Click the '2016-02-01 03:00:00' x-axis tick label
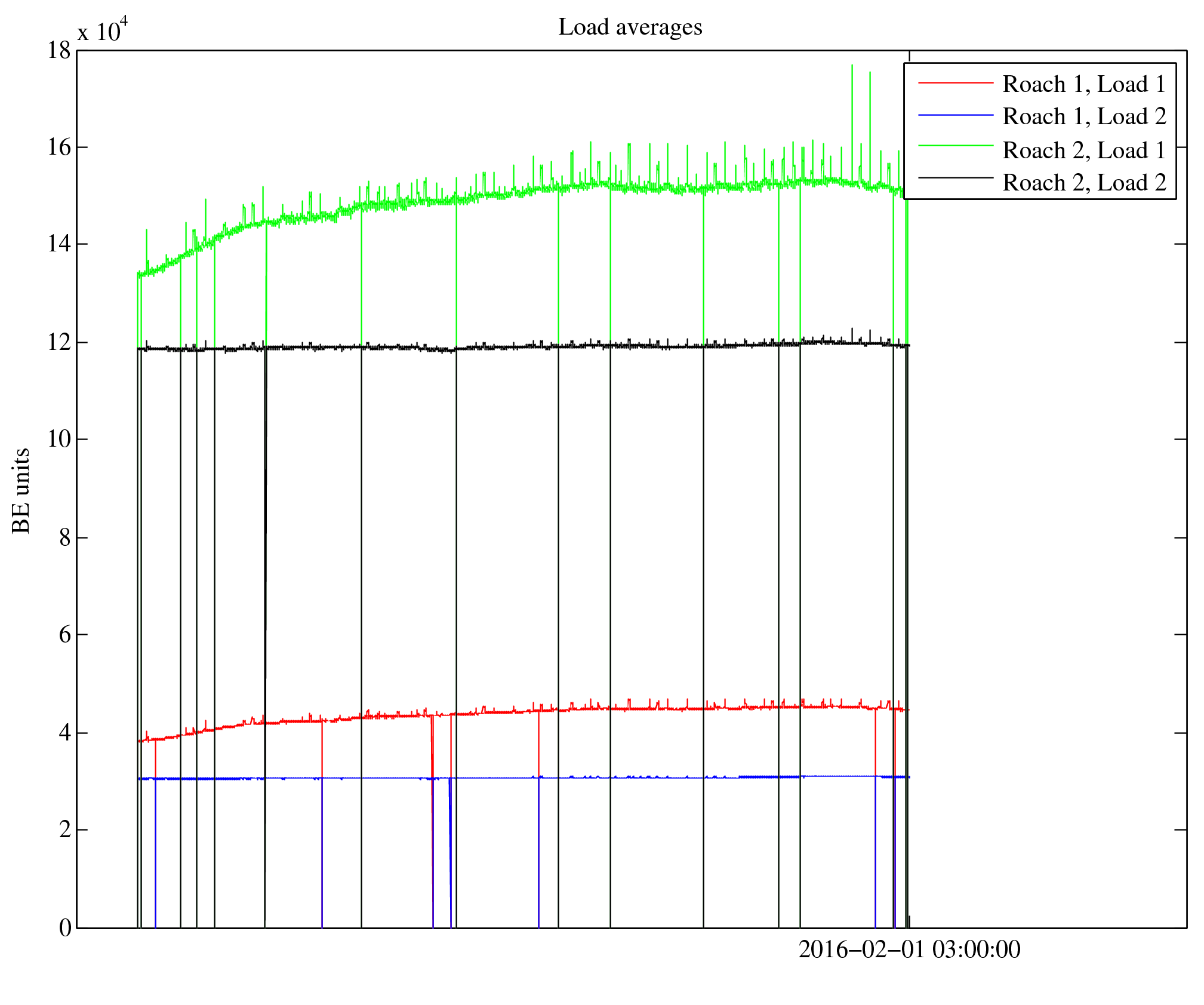 tap(909, 949)
